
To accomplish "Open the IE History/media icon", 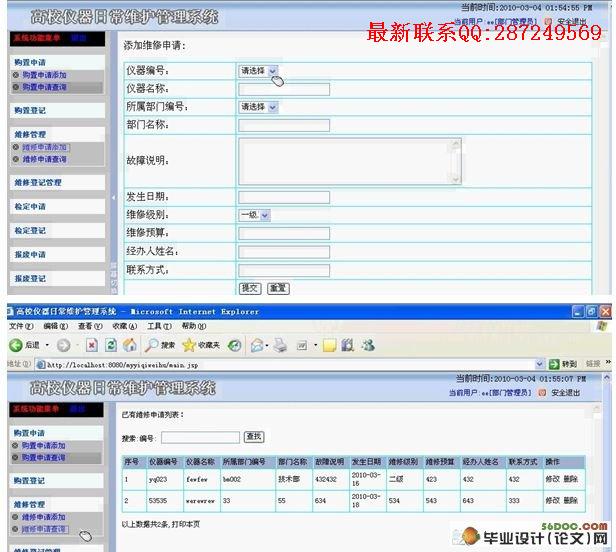I will pyautogui.click(x=235, y=345).
